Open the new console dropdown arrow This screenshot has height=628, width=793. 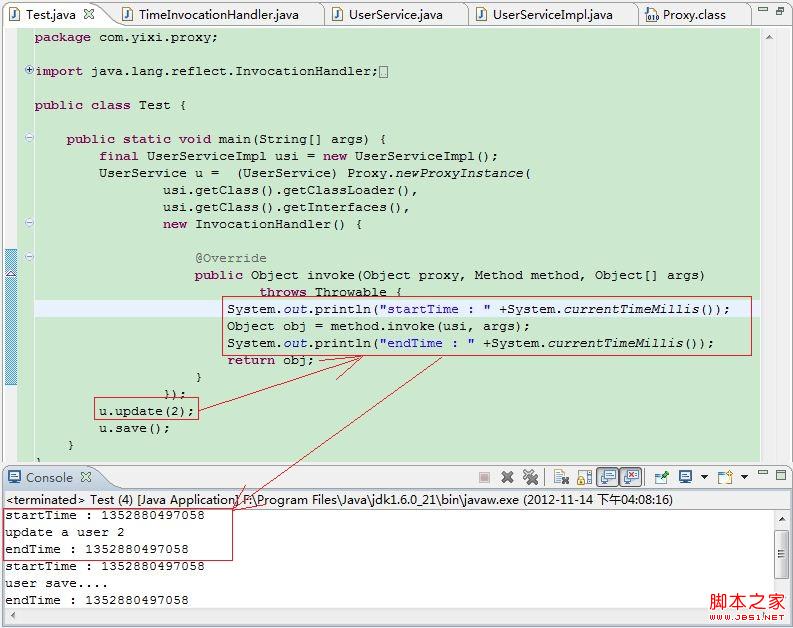click(744, 477)
